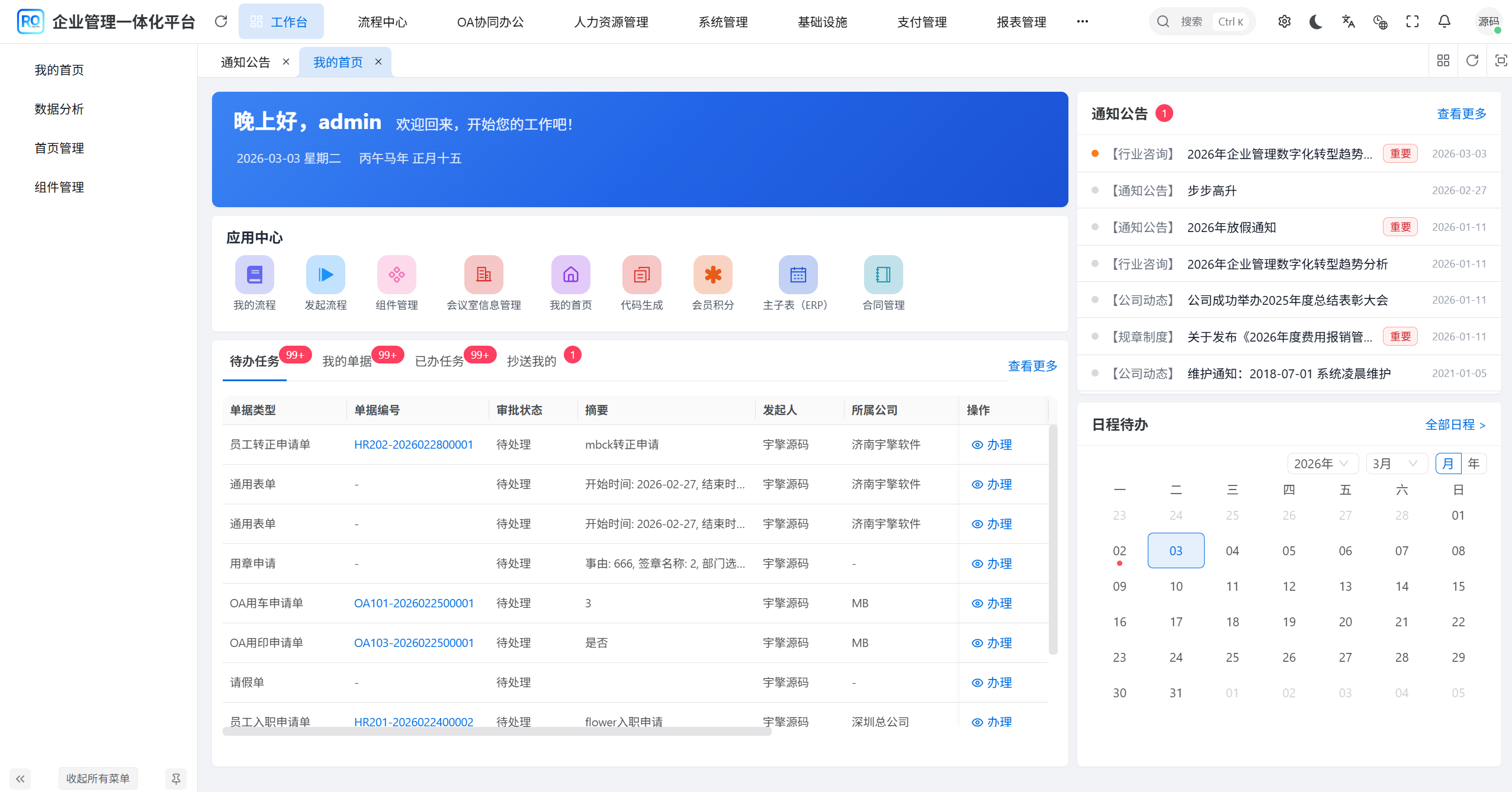Refresh the page using the refresh icon
Image resolution: width=1512 pixels, height=792 pixels.
coord(221,21)
